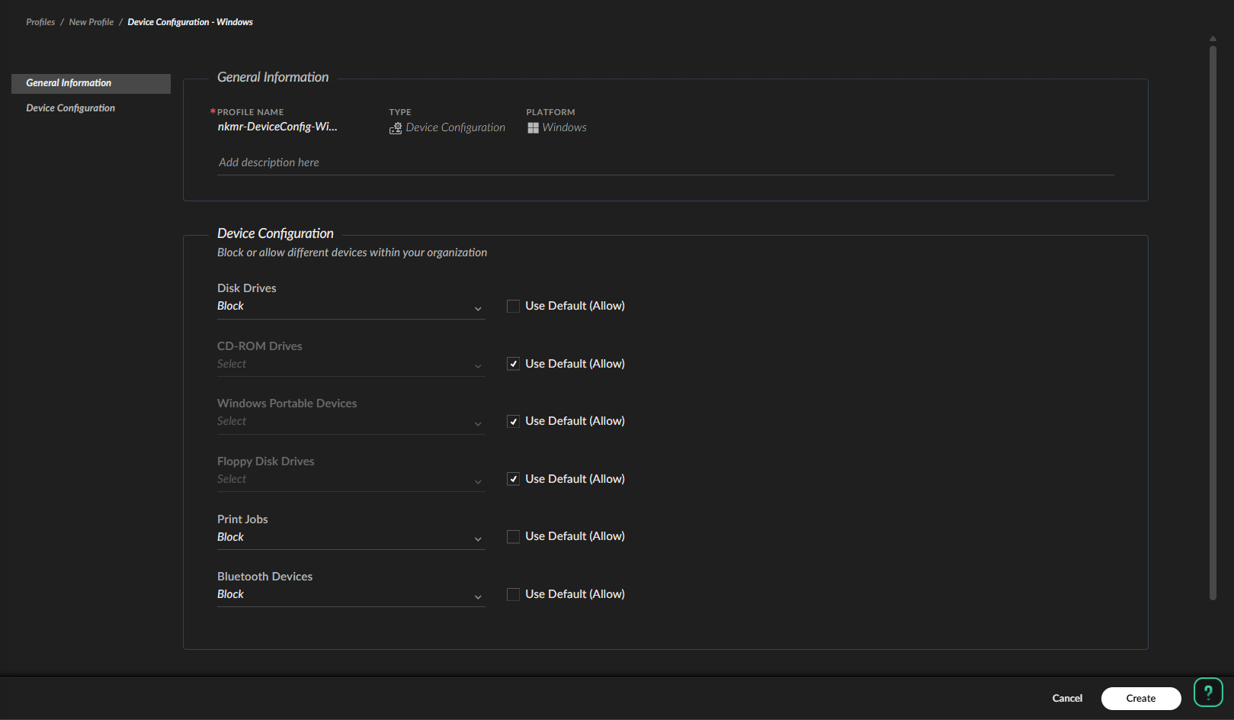Click the vertical page scrollbar
This screenshot has height=720, width=1234.
(1212, 320)
